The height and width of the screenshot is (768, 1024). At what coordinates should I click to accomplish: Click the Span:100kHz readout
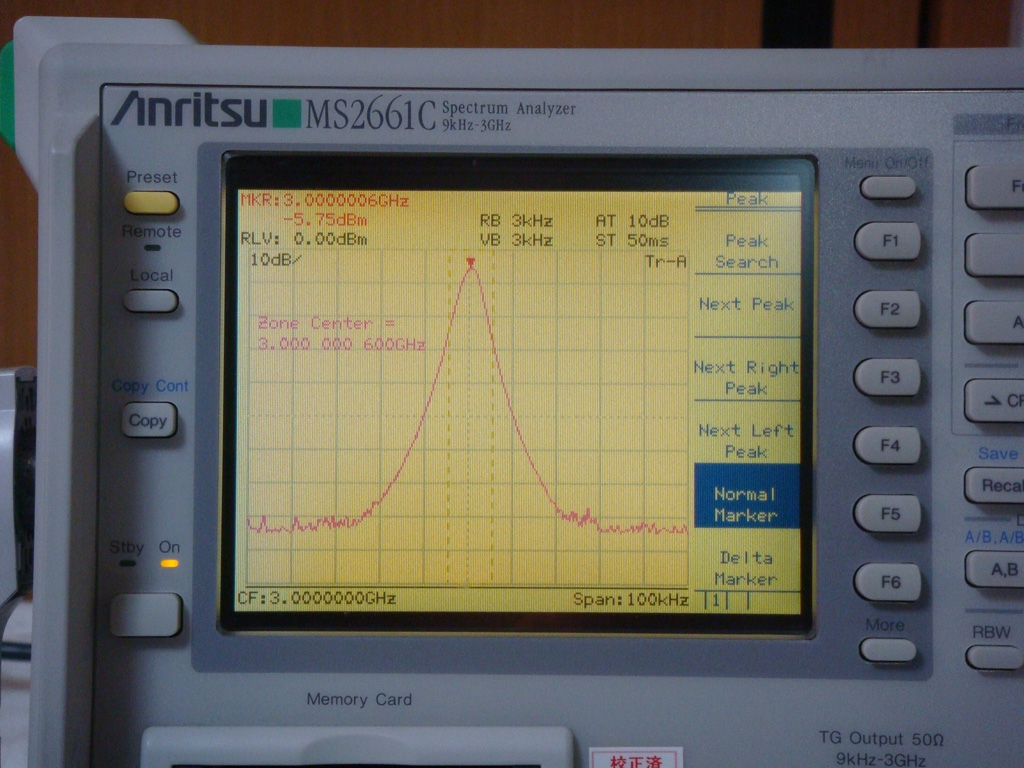(x=630, y=600)
